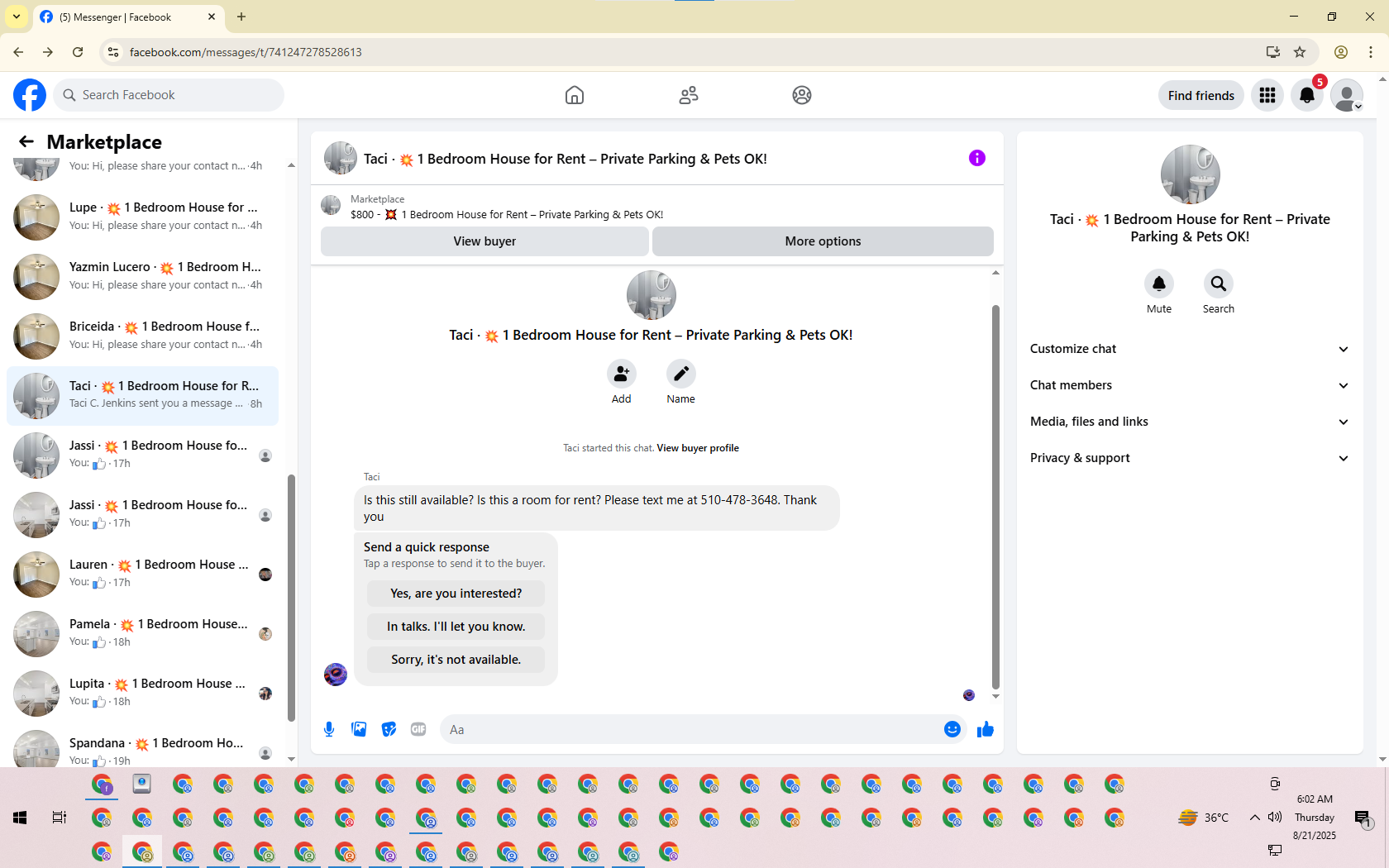Click the More options button
1389x868 pixels.
click(x=823, y=241)
